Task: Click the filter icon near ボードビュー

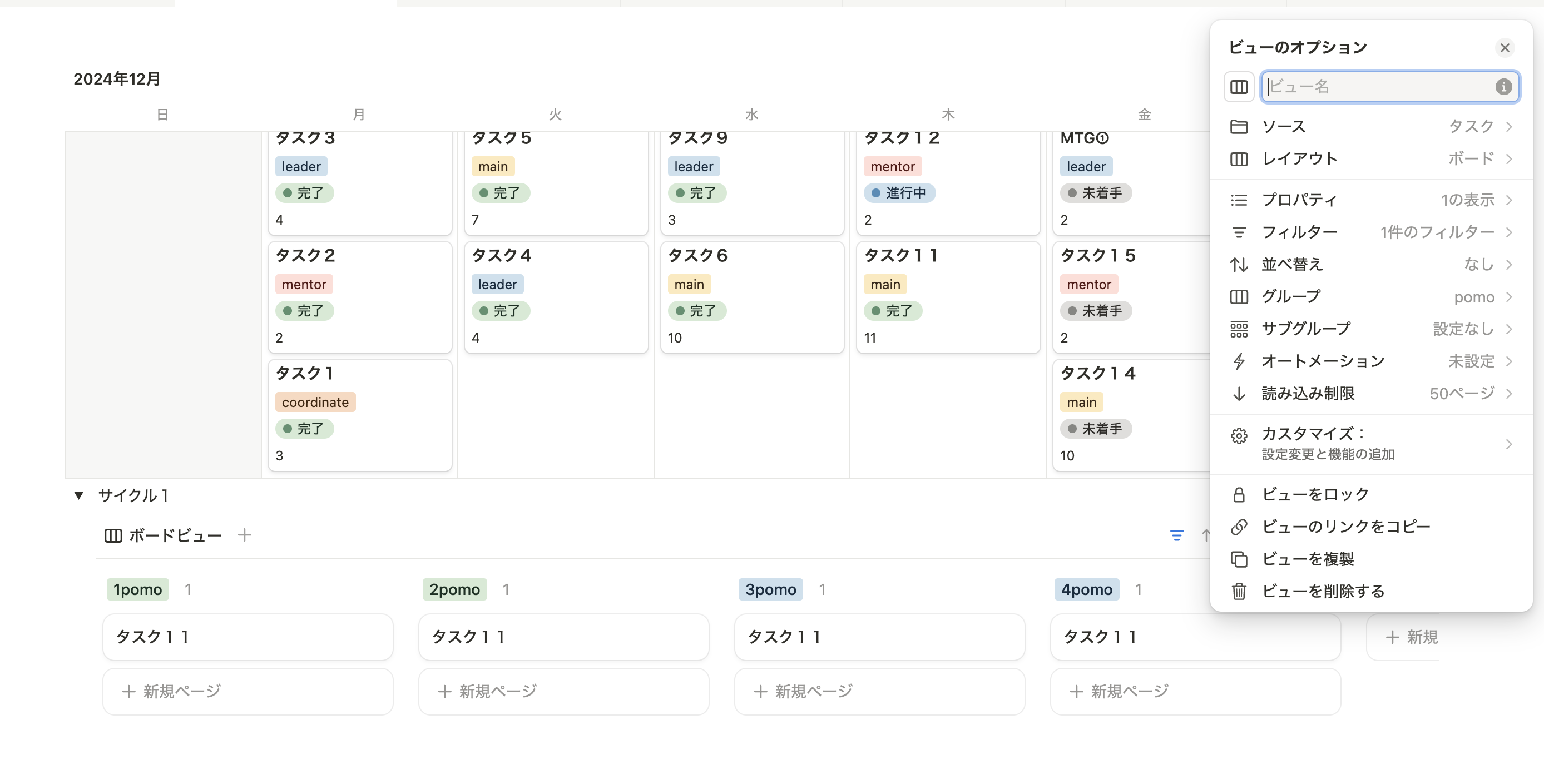Action: (x=1176, y=535)
